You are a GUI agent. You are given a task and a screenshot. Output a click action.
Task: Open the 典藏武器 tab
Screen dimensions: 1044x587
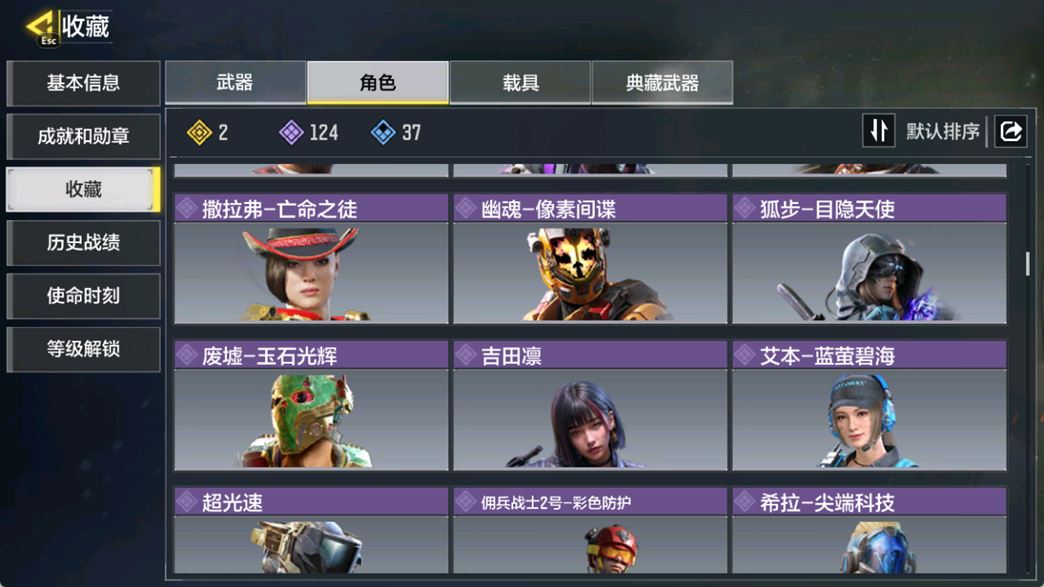(662, 83)
